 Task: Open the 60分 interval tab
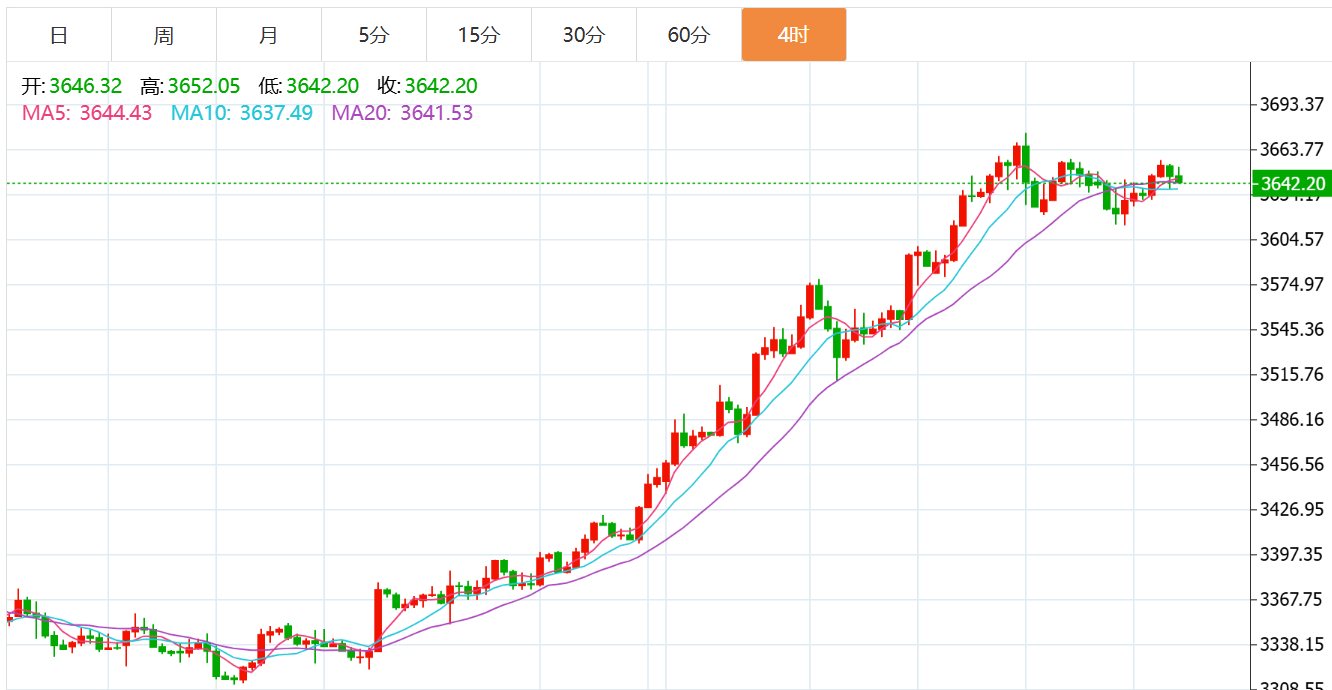coord(689,35)
